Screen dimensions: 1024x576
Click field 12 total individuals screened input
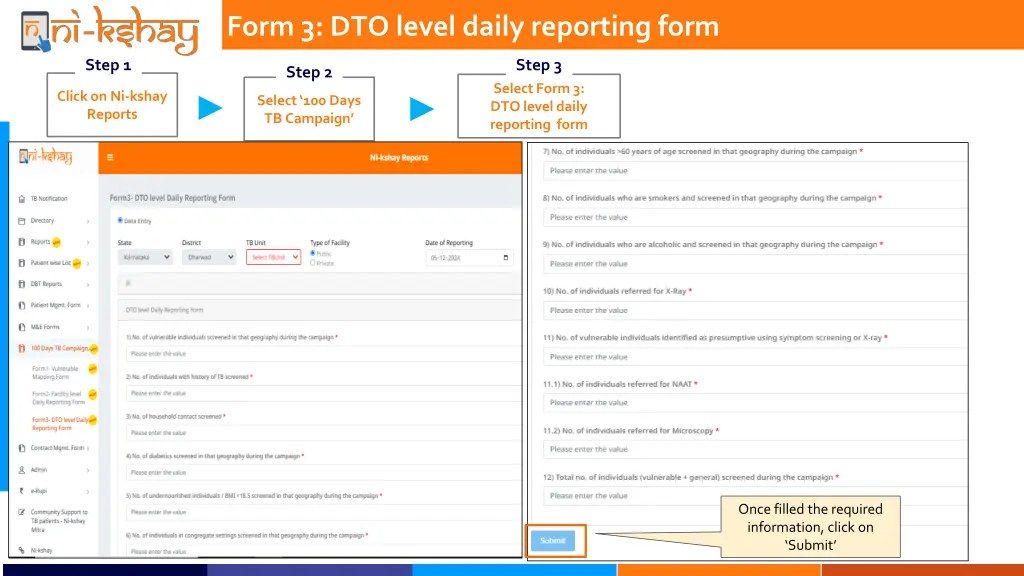755,496
